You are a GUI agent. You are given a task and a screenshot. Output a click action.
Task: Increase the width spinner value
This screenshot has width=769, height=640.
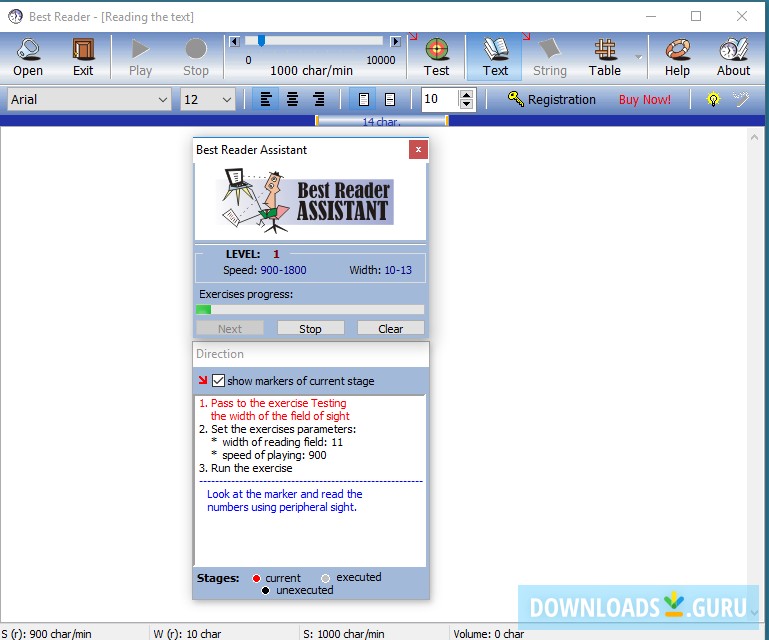point(466,94)
